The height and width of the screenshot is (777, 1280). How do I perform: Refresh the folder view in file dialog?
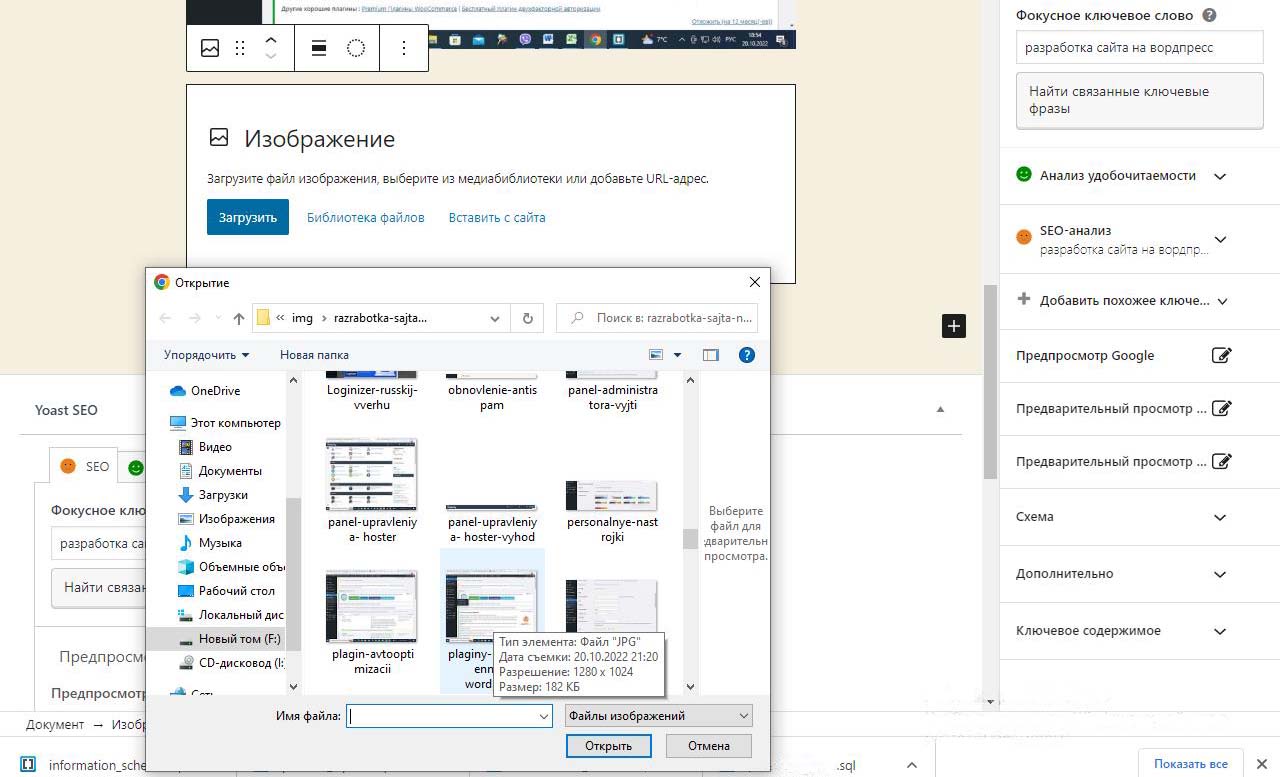point(527,318)
